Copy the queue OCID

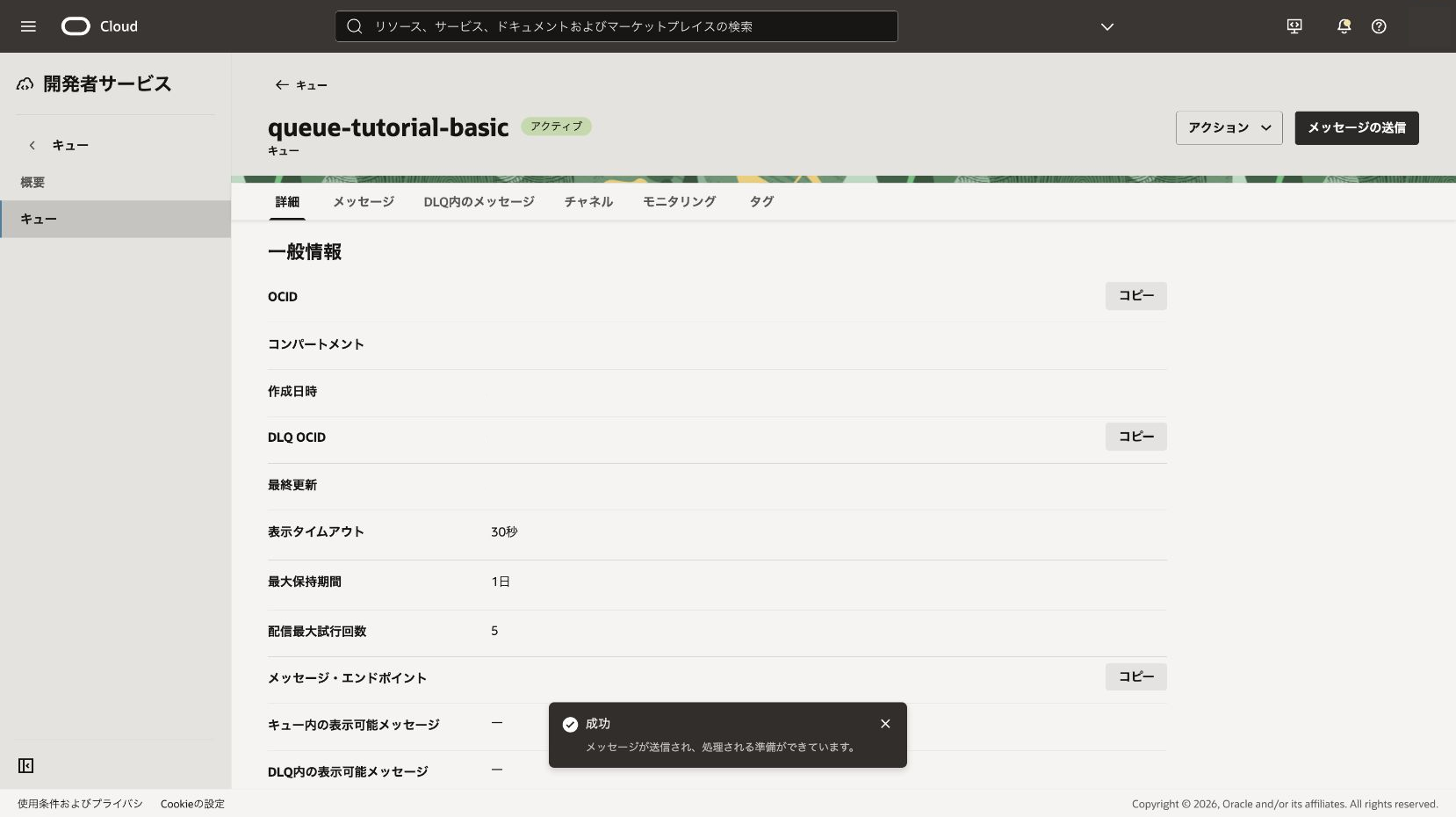[1136, 296]
